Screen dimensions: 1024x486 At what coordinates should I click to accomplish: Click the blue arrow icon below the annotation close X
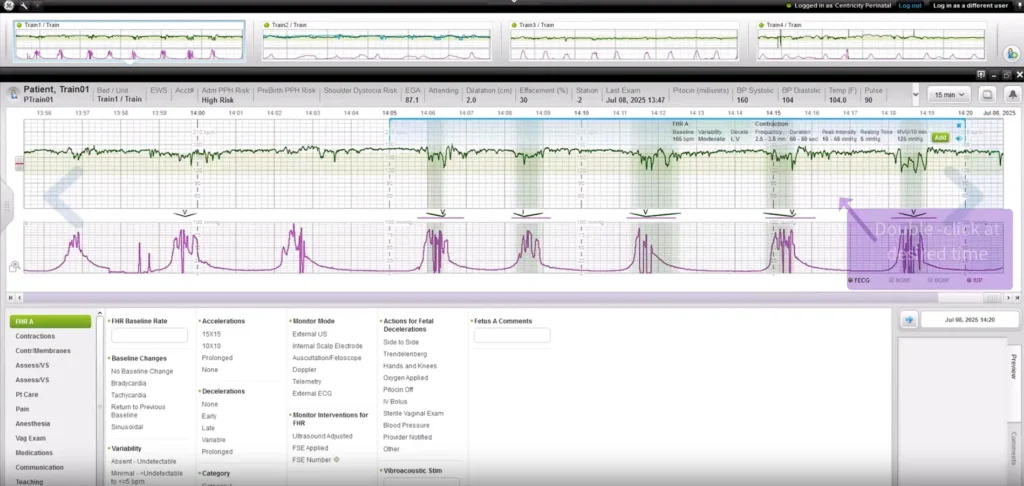tap(959, 138)
